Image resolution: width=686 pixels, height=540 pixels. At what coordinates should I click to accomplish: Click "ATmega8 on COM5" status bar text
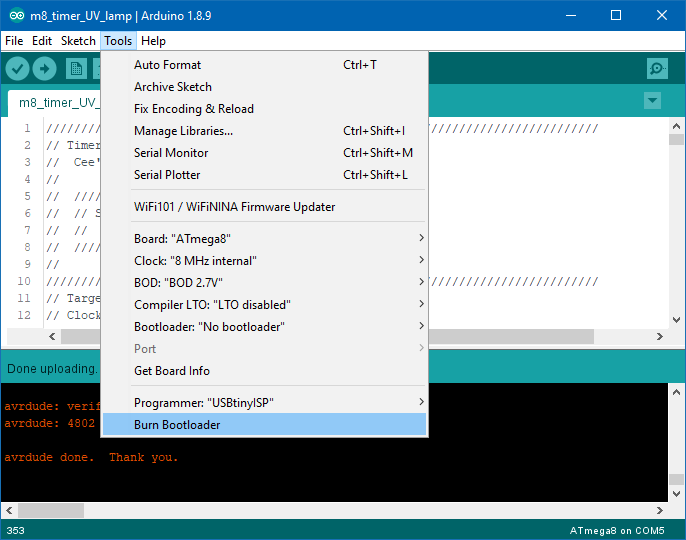[616, 530]
